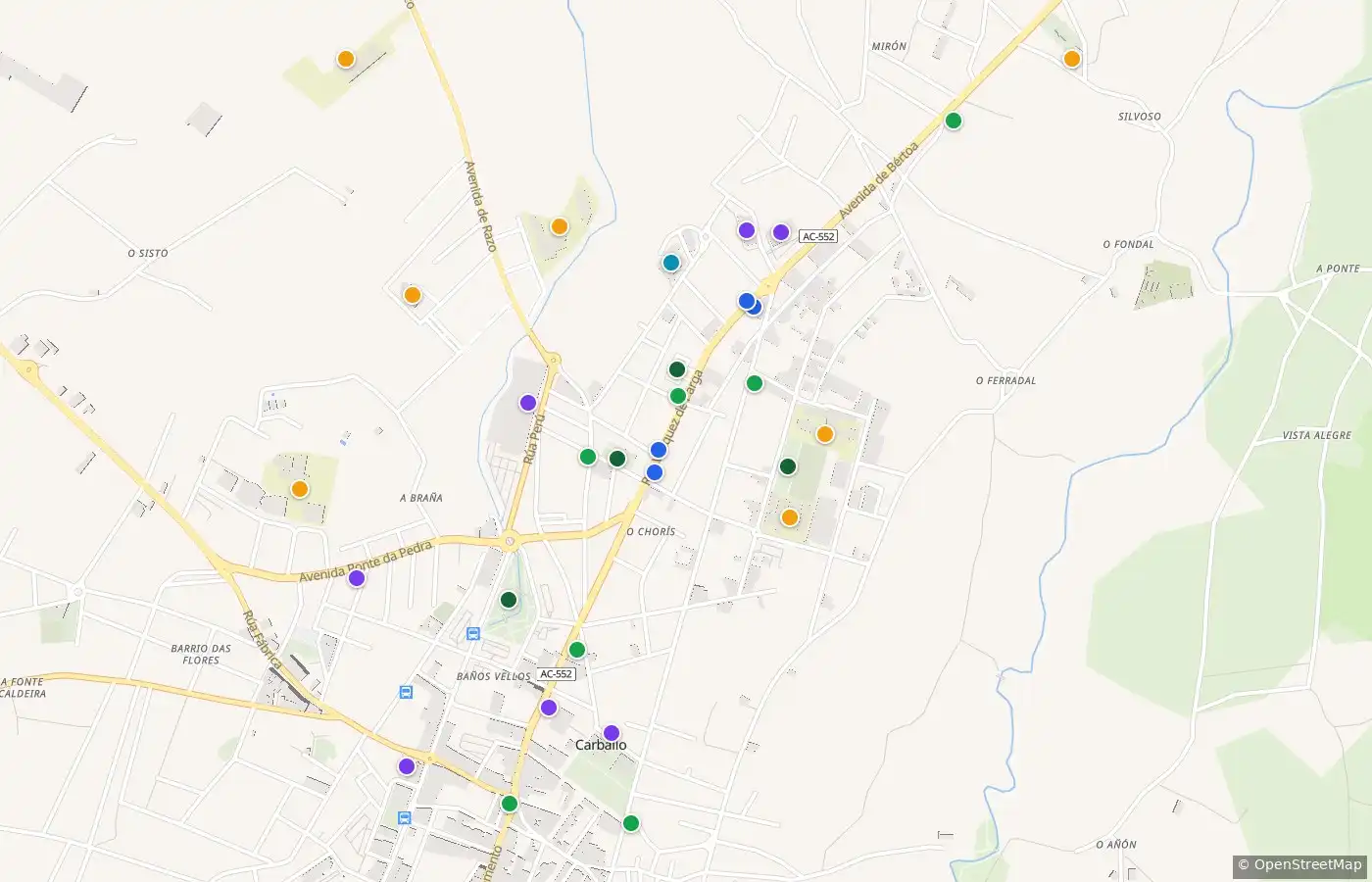Select the green marker near MIRÓN on Avenida de Bértoa
This screenshot has height=882, width=1372.
point(954,122)
